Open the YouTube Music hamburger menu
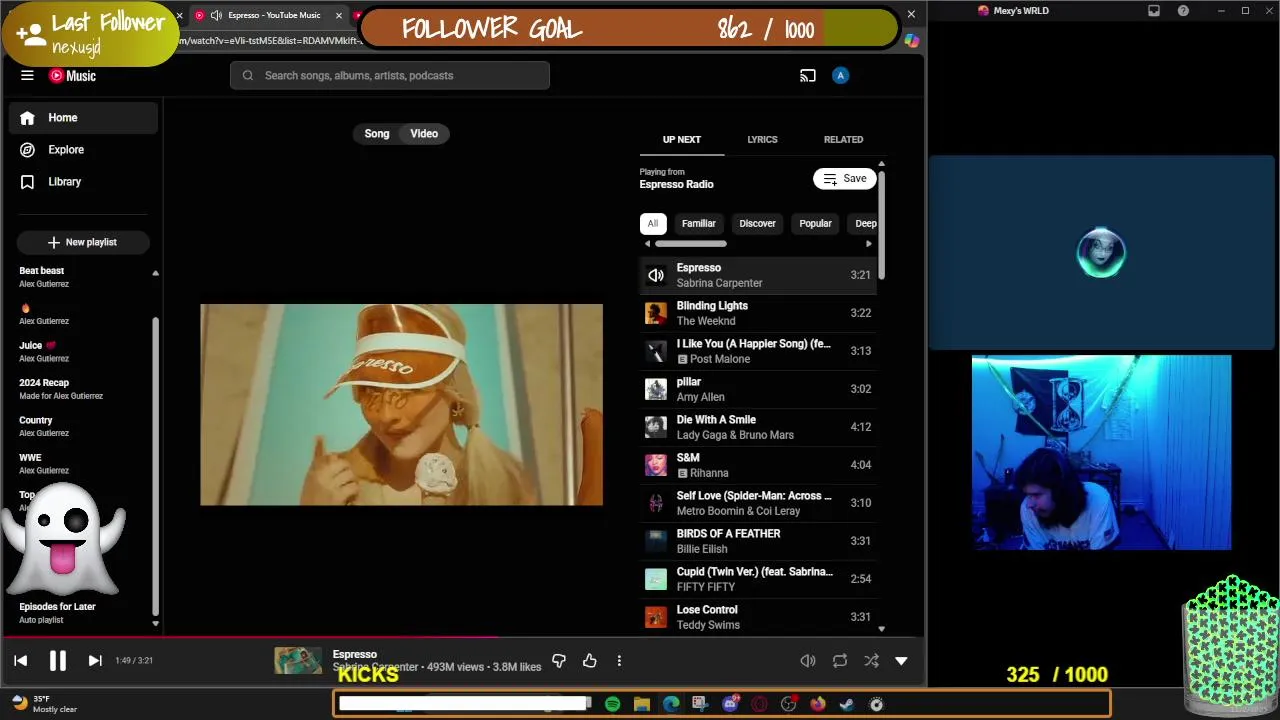Image resolution: width=1280 pixels, height=720 pixels. (x=27, y=75)
